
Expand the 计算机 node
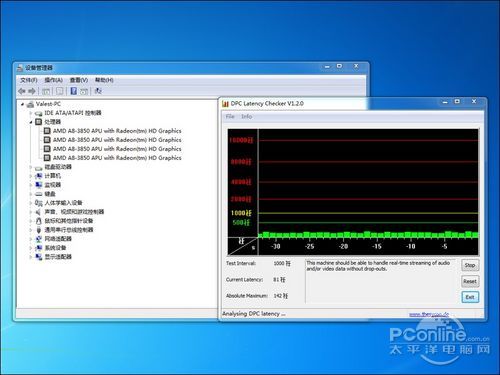click(x=31, y=176)
